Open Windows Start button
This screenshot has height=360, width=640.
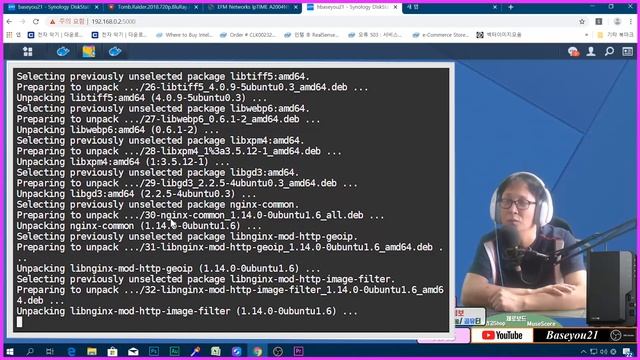point(10,351)
